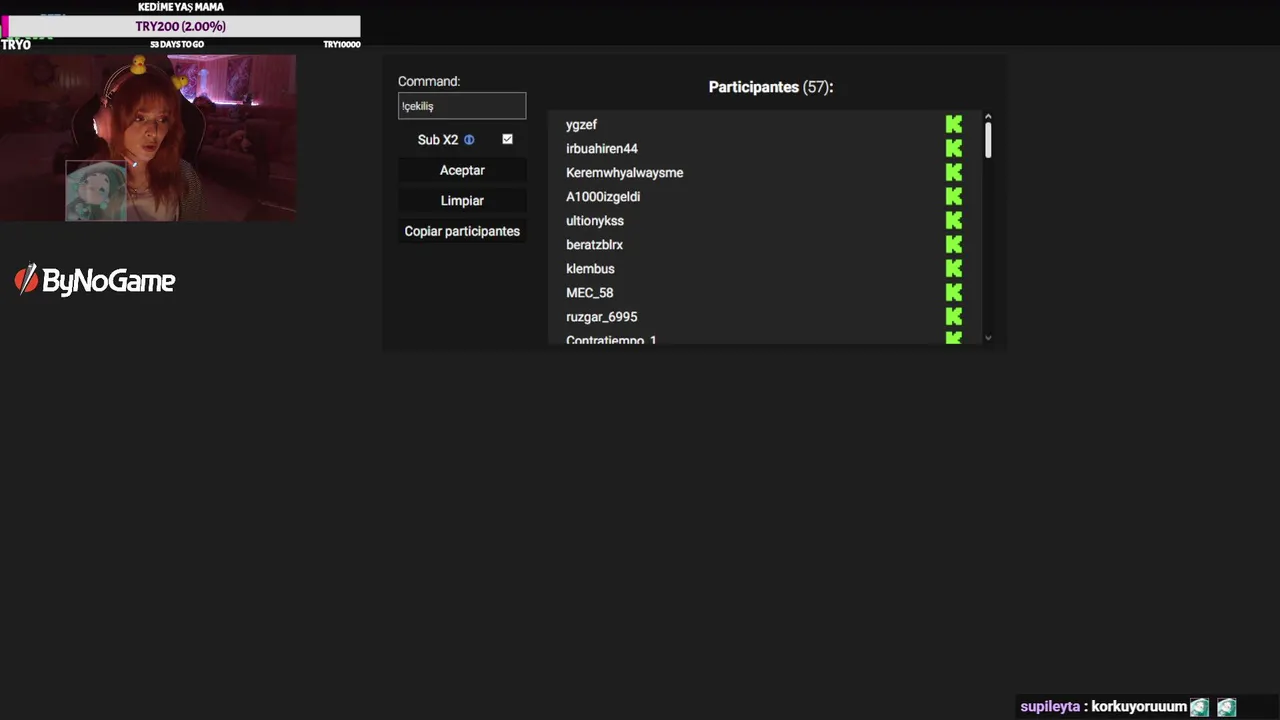The image size is (1280, 720).
Task: Click the TRY200 donation goal progress bar
Action: click(181, 27)
